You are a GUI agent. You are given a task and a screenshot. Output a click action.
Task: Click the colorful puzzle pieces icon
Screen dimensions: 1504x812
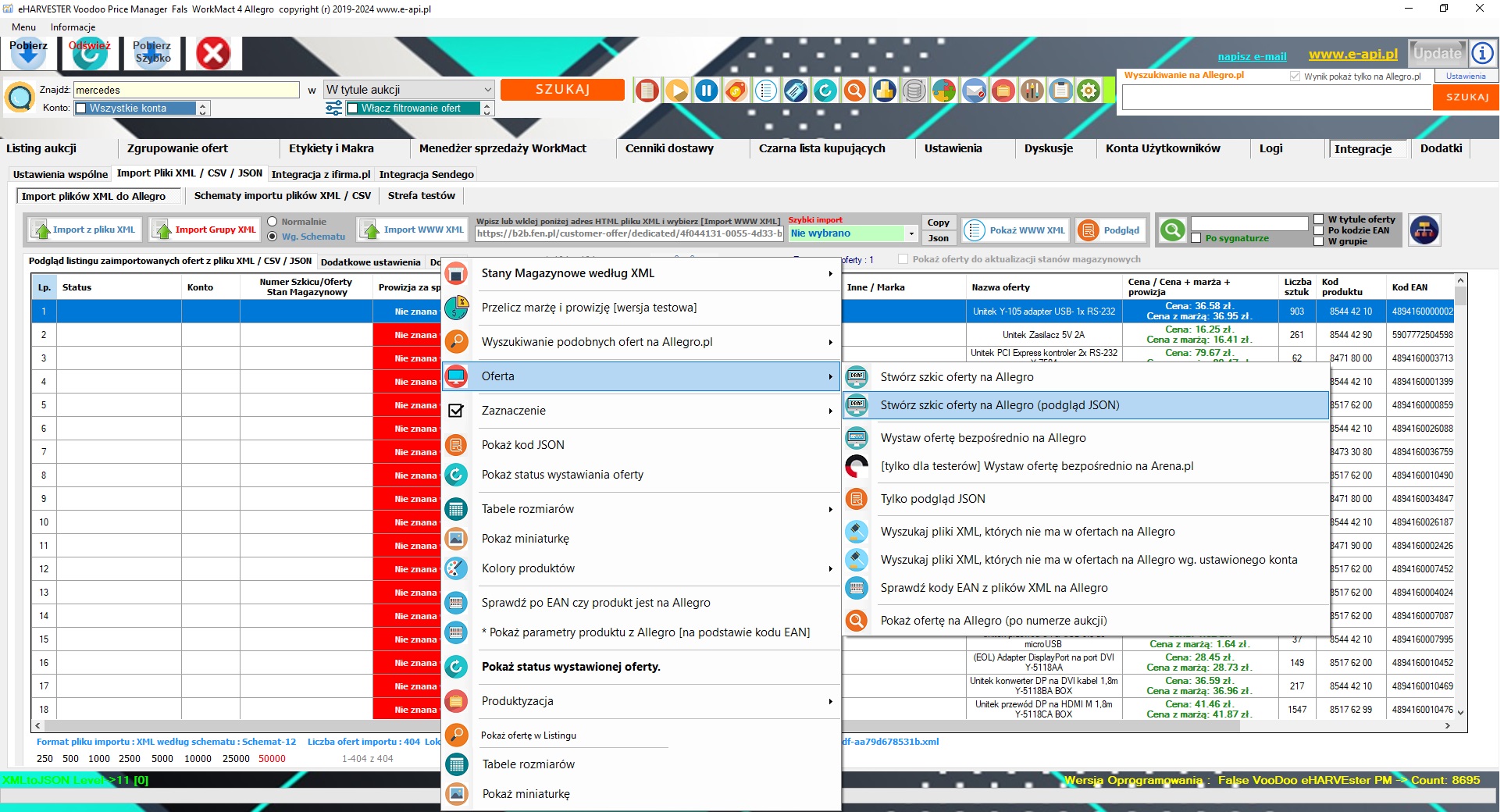click(943, 91)
